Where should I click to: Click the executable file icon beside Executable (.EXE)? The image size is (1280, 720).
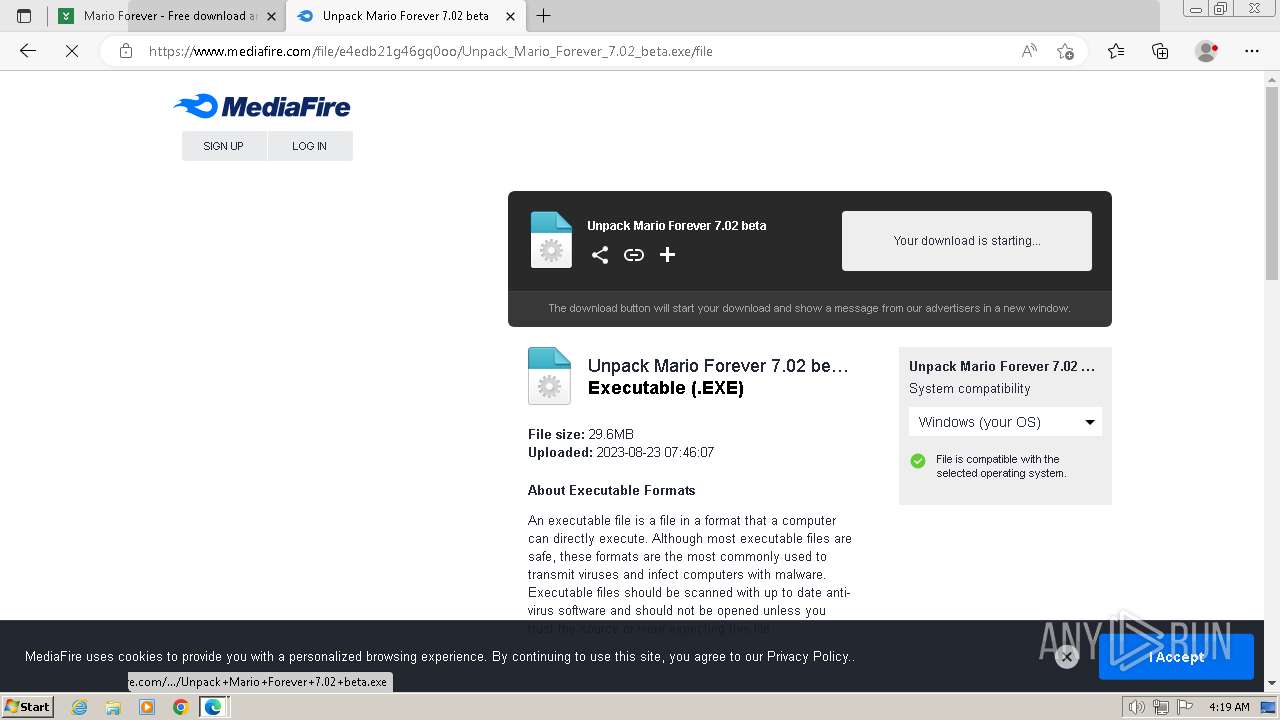click(x=549, y=376)
